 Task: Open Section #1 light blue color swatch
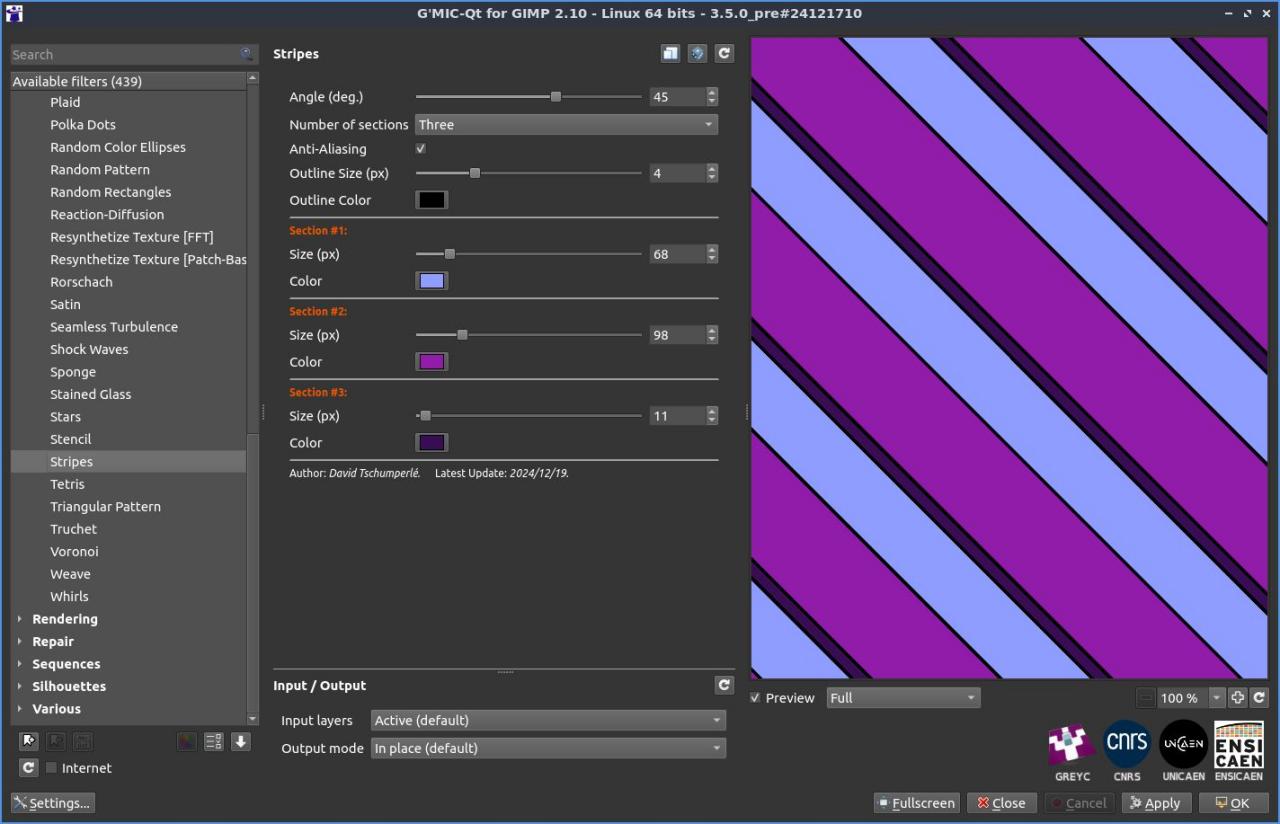click(x=431, y=281)
